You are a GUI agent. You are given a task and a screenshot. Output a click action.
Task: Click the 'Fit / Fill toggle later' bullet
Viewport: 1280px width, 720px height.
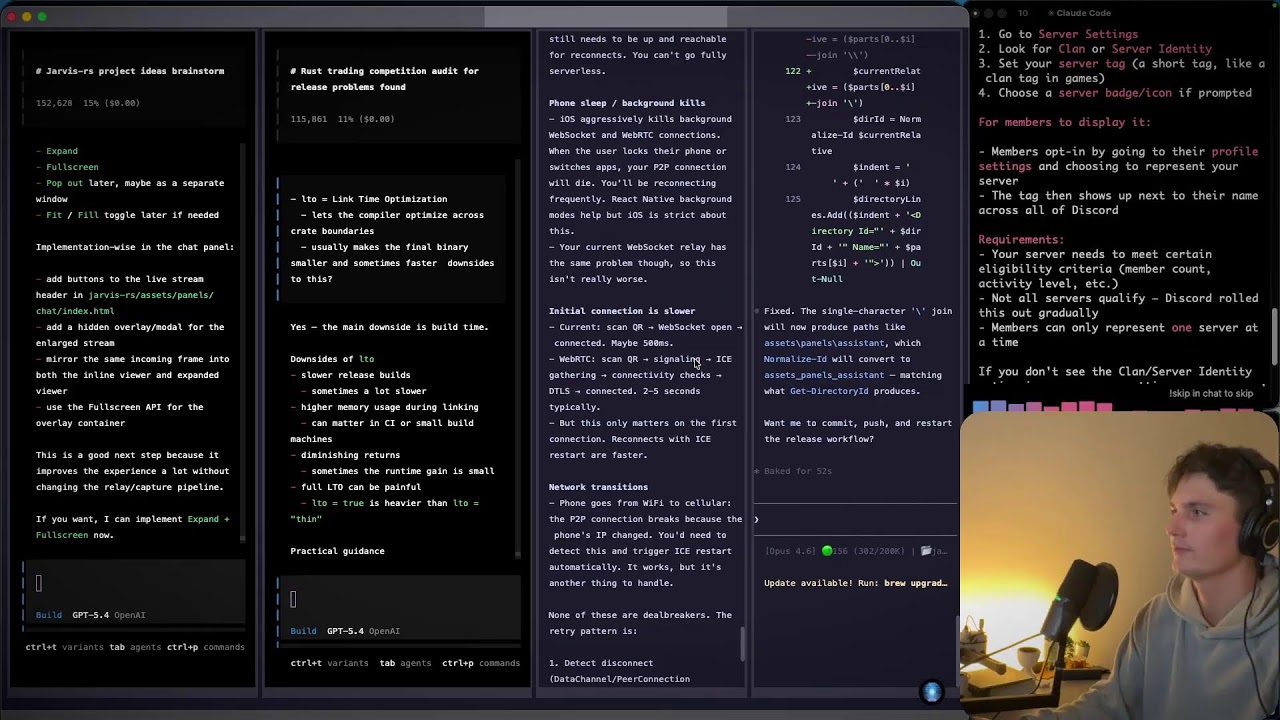pos(127,215)
